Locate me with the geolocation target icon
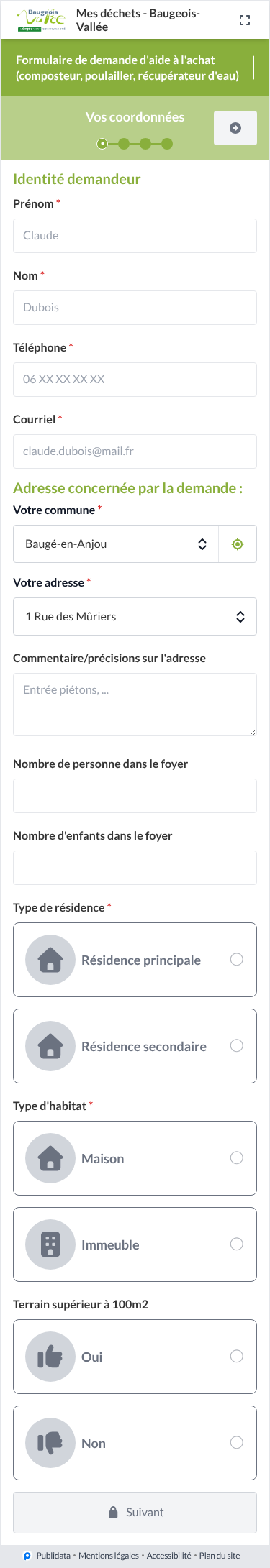This screenshot has width=270, height=1568. coord(238,544)
